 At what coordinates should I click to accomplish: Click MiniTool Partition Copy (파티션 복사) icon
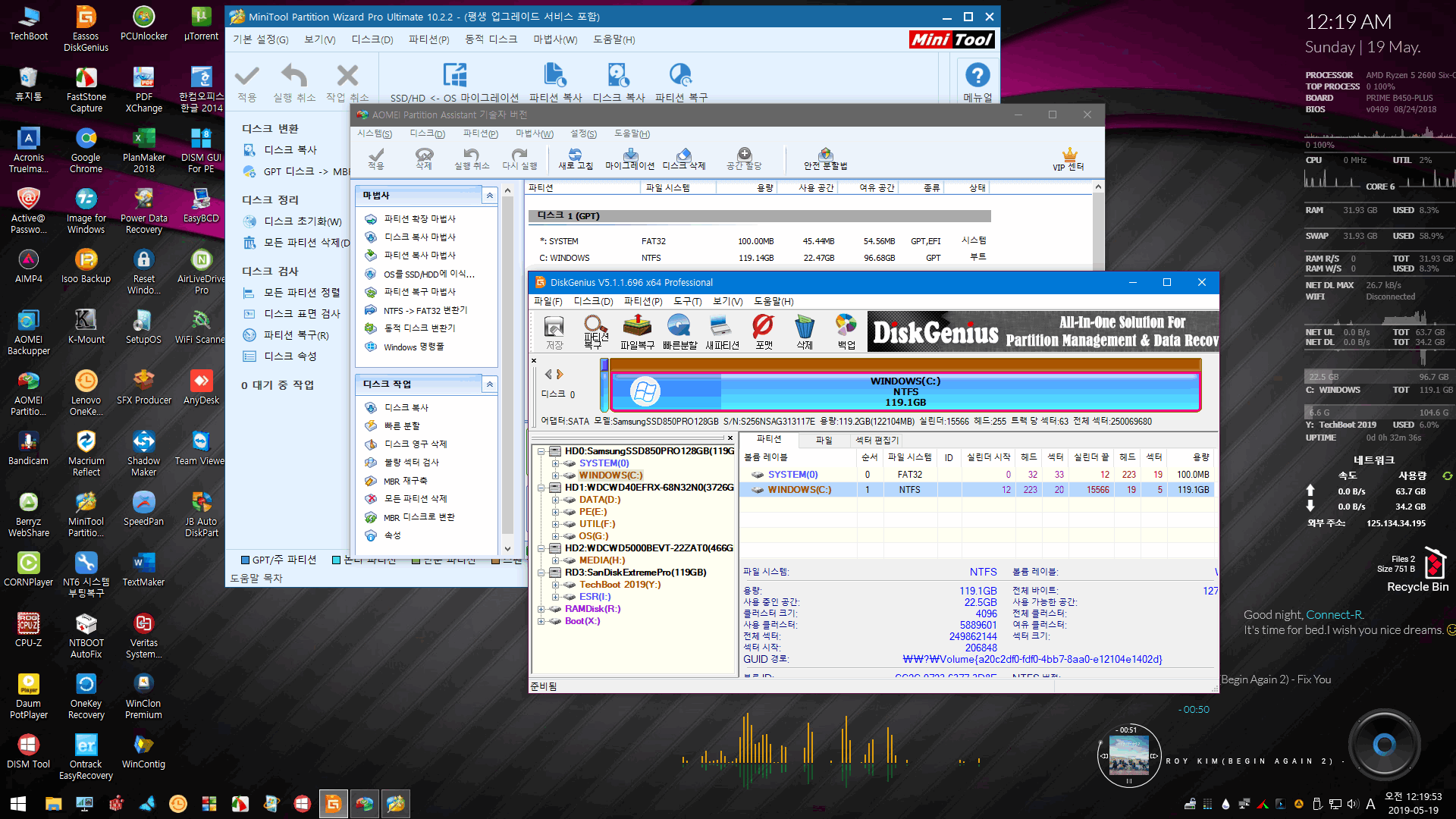pyautogui.click(x=555, y=83)
